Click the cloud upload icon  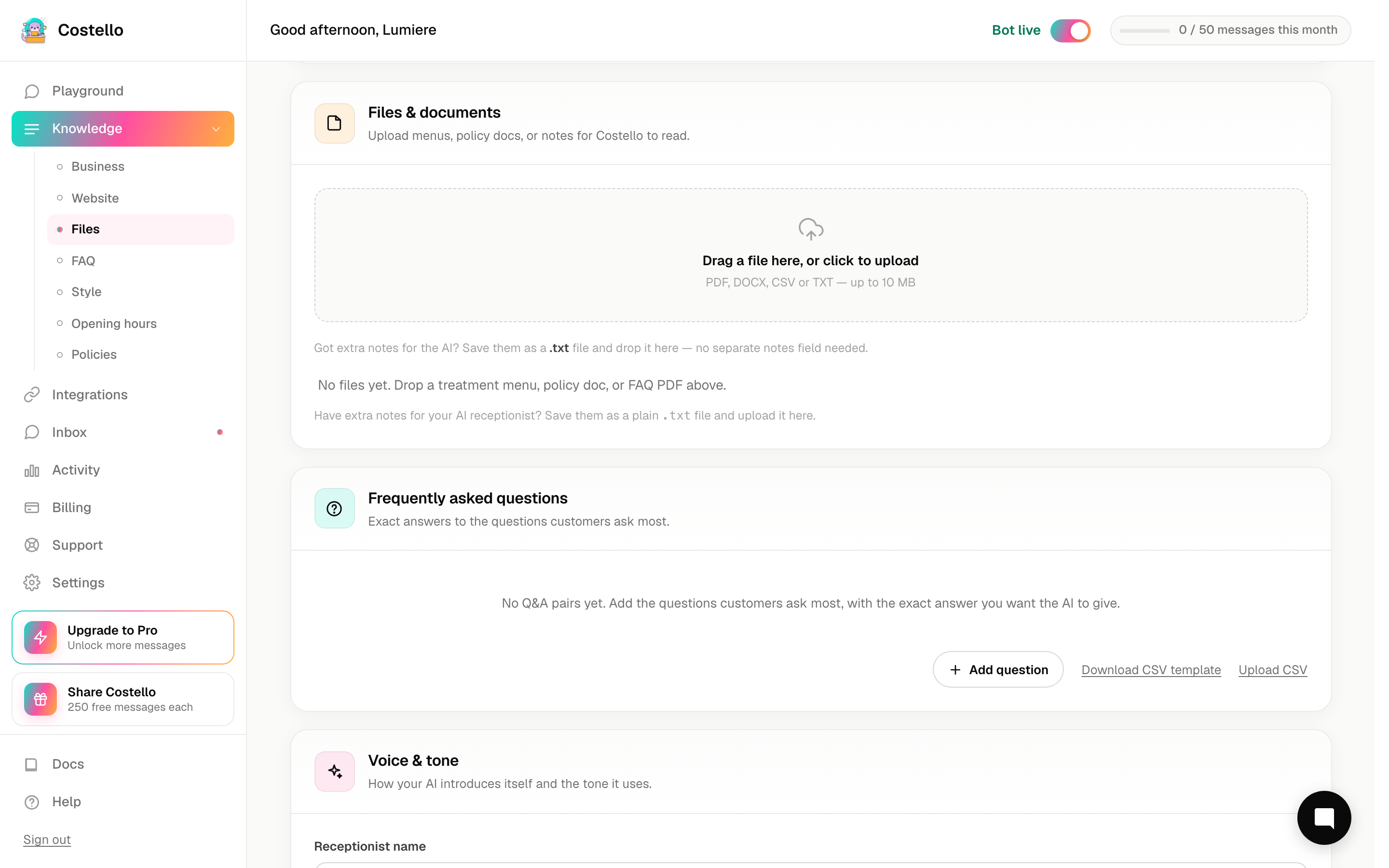pyautogui.click(x=810, y=229)
